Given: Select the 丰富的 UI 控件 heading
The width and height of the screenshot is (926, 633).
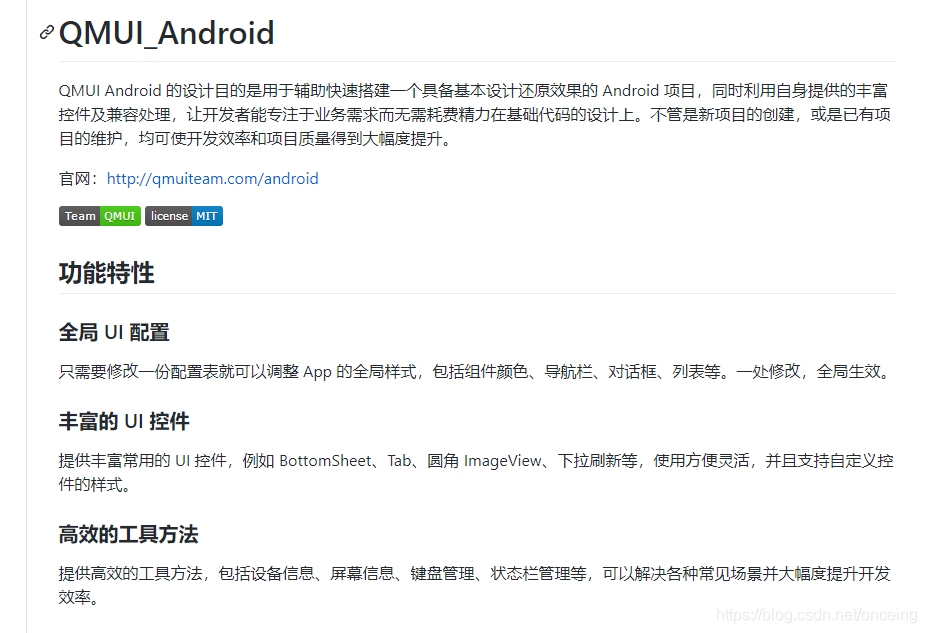Looking at the screenshot, I should point(122,421).
